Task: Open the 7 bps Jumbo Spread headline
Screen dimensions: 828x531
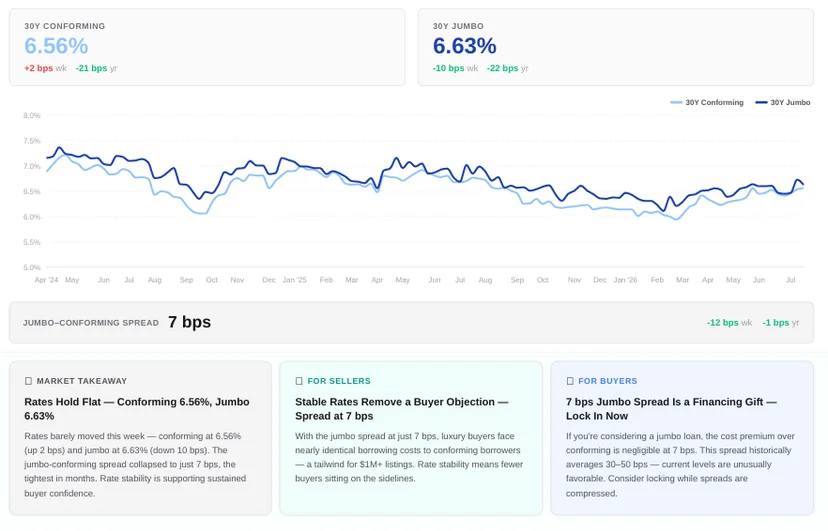Action: click(x=671, y=409)
